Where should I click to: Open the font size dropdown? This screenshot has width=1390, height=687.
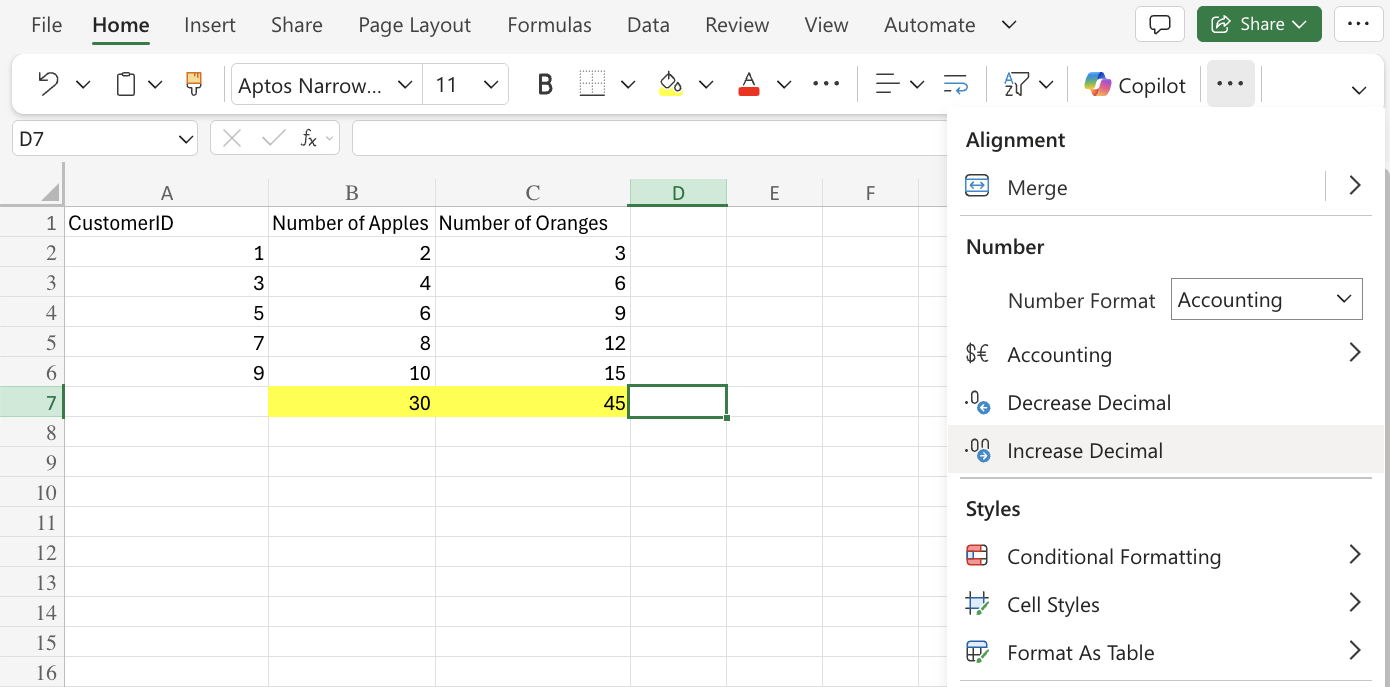click(x=489, y=84)
